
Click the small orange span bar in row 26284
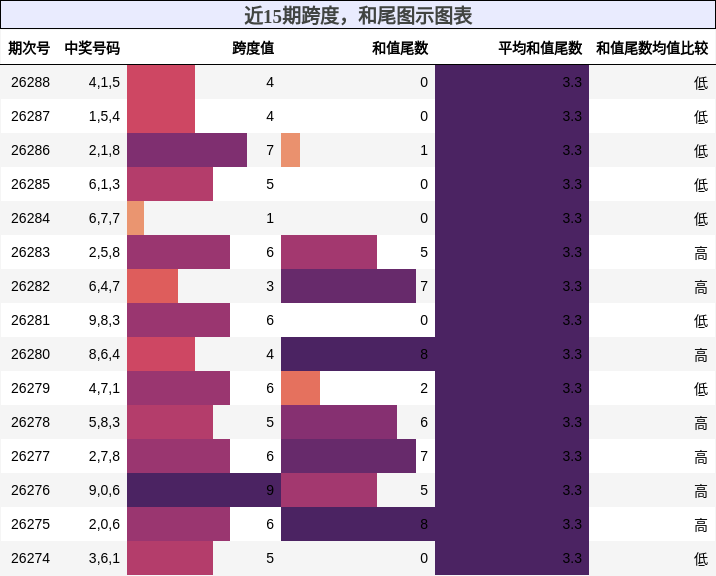(x=136, y=218)
